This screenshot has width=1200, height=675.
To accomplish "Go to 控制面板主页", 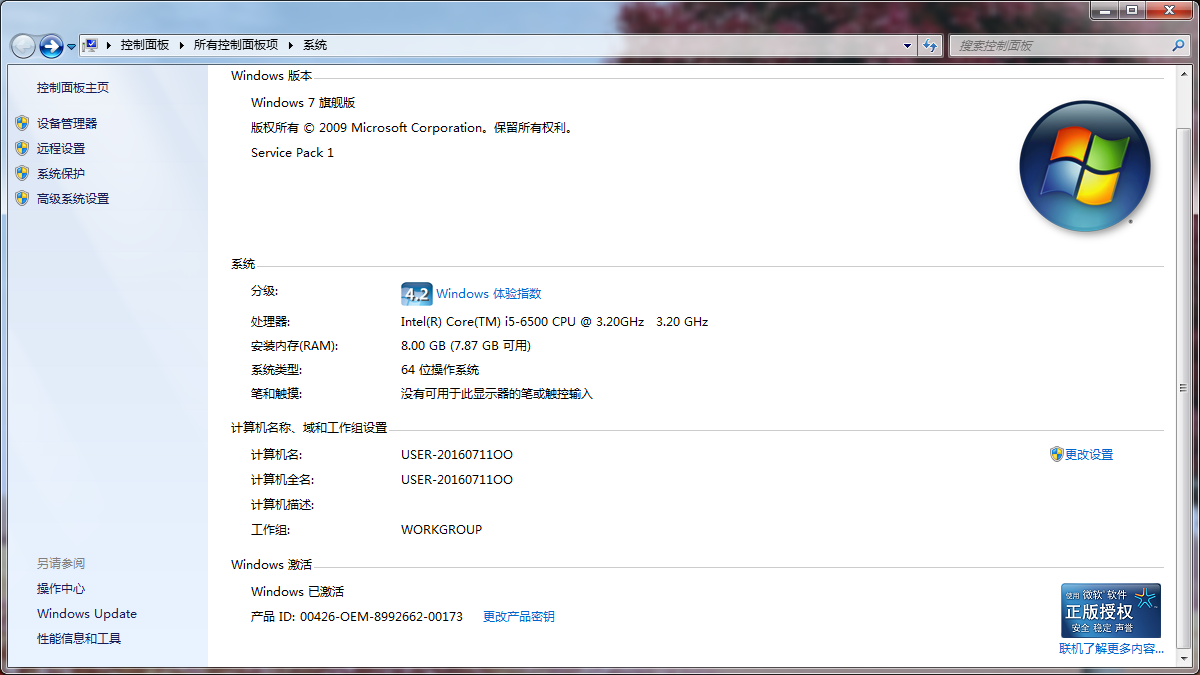I will pos(73,88).
